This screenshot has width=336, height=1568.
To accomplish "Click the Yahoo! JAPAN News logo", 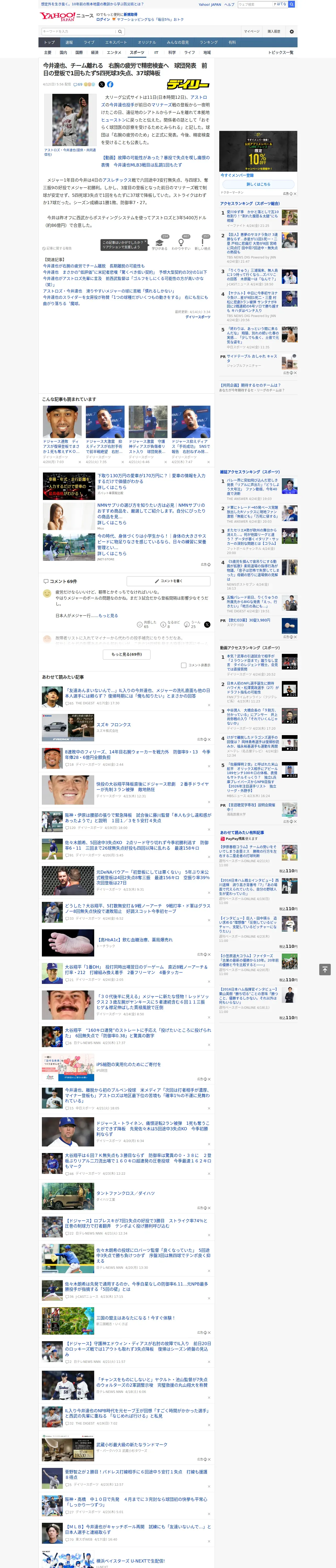I will pos(66,16).
